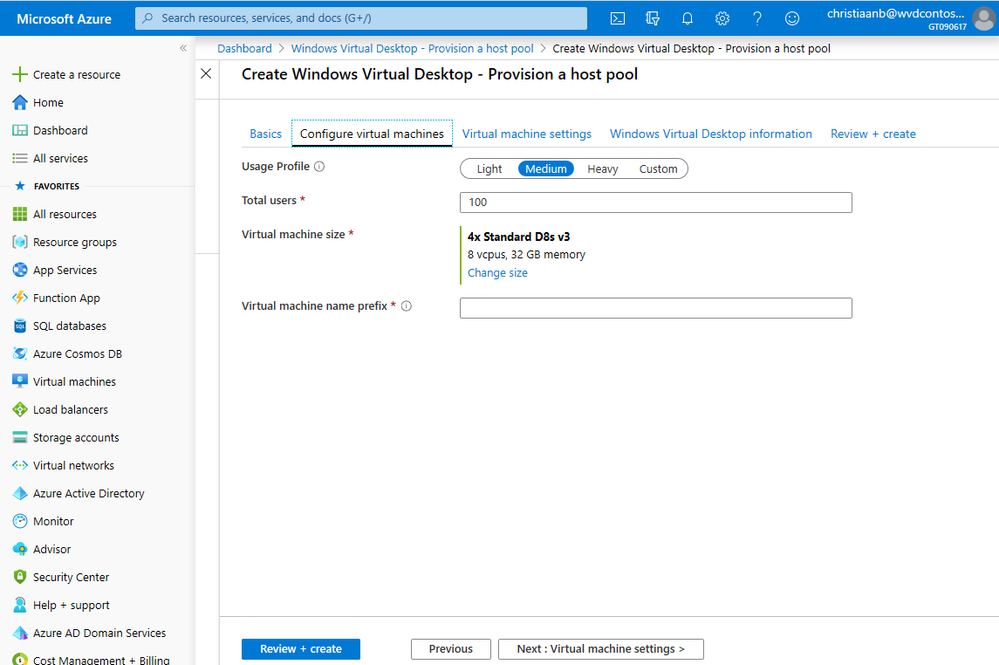Image resolution: width=999 pixels, height=665 pixels.
Task: Click the Security Center shield icon
Action: (20, 577)
